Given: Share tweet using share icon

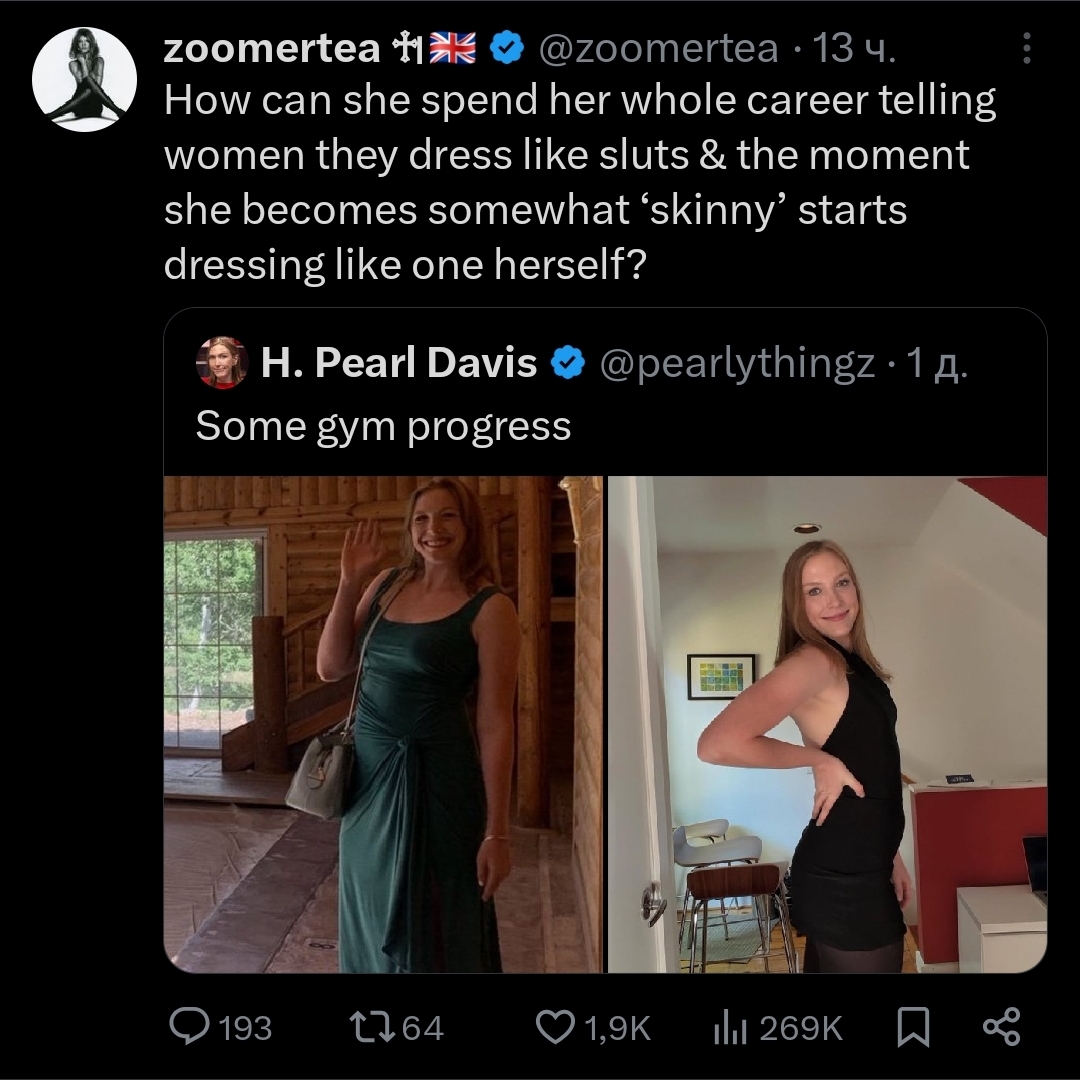Looking at the screenshot, I should click(1001, 1027).
